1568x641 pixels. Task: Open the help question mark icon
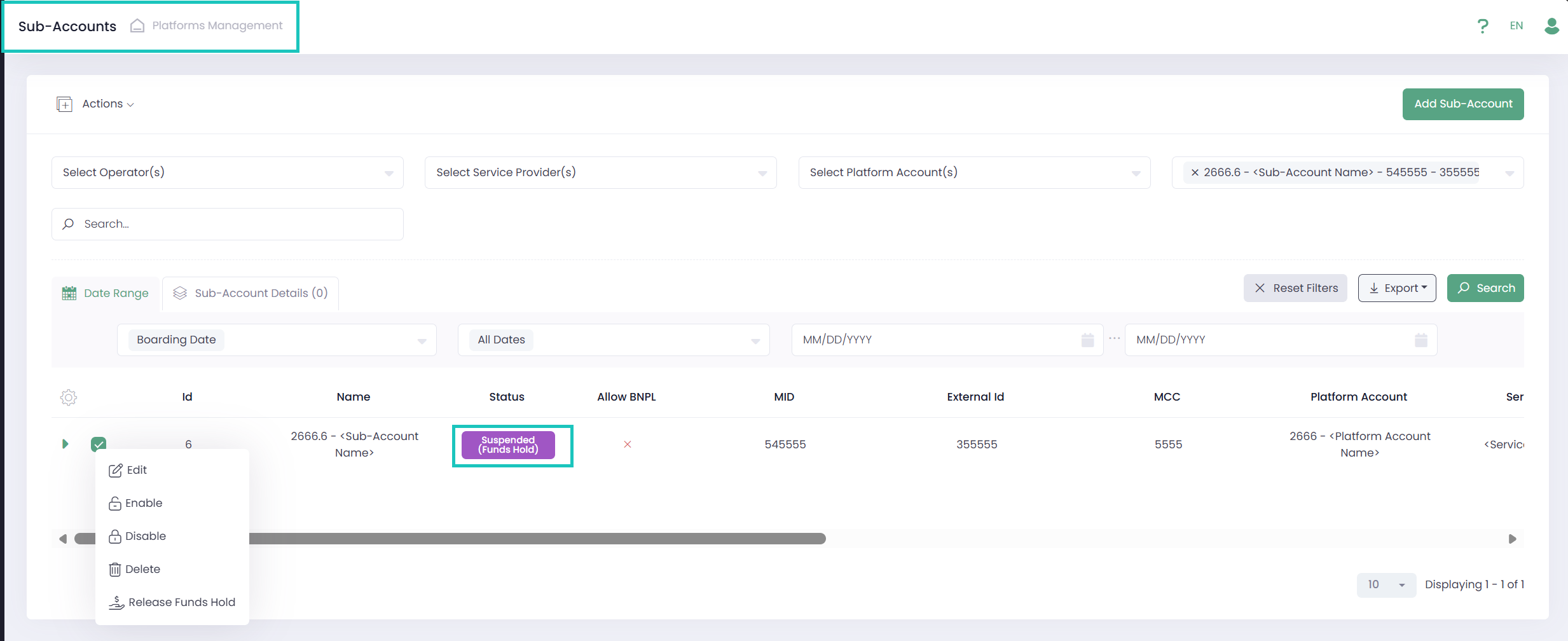click(x=1482, y=26)
